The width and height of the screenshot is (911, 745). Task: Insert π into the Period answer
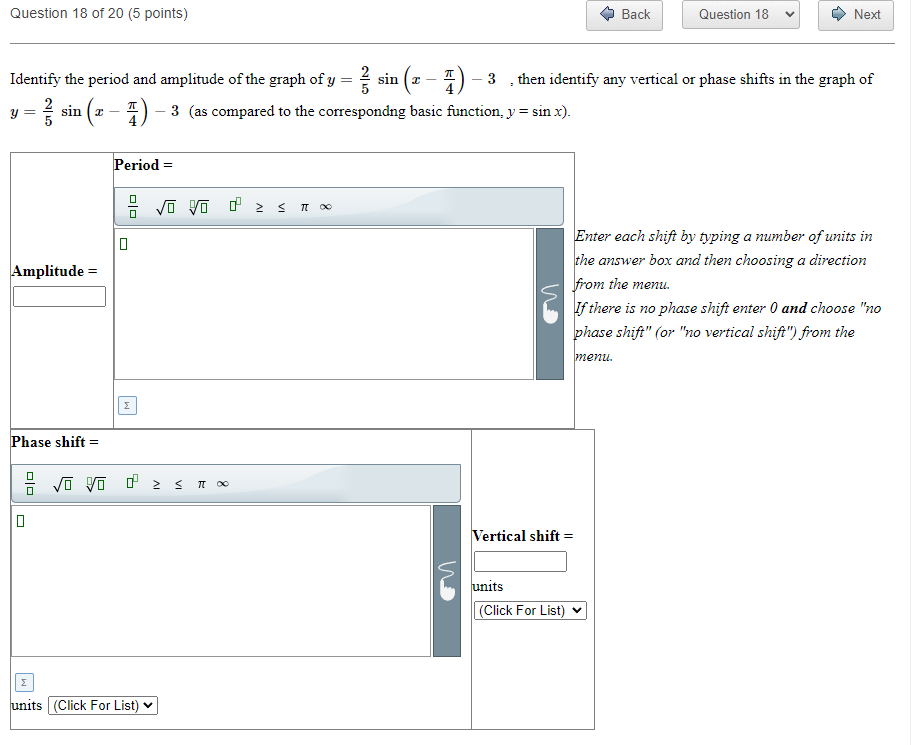point(303,206)
